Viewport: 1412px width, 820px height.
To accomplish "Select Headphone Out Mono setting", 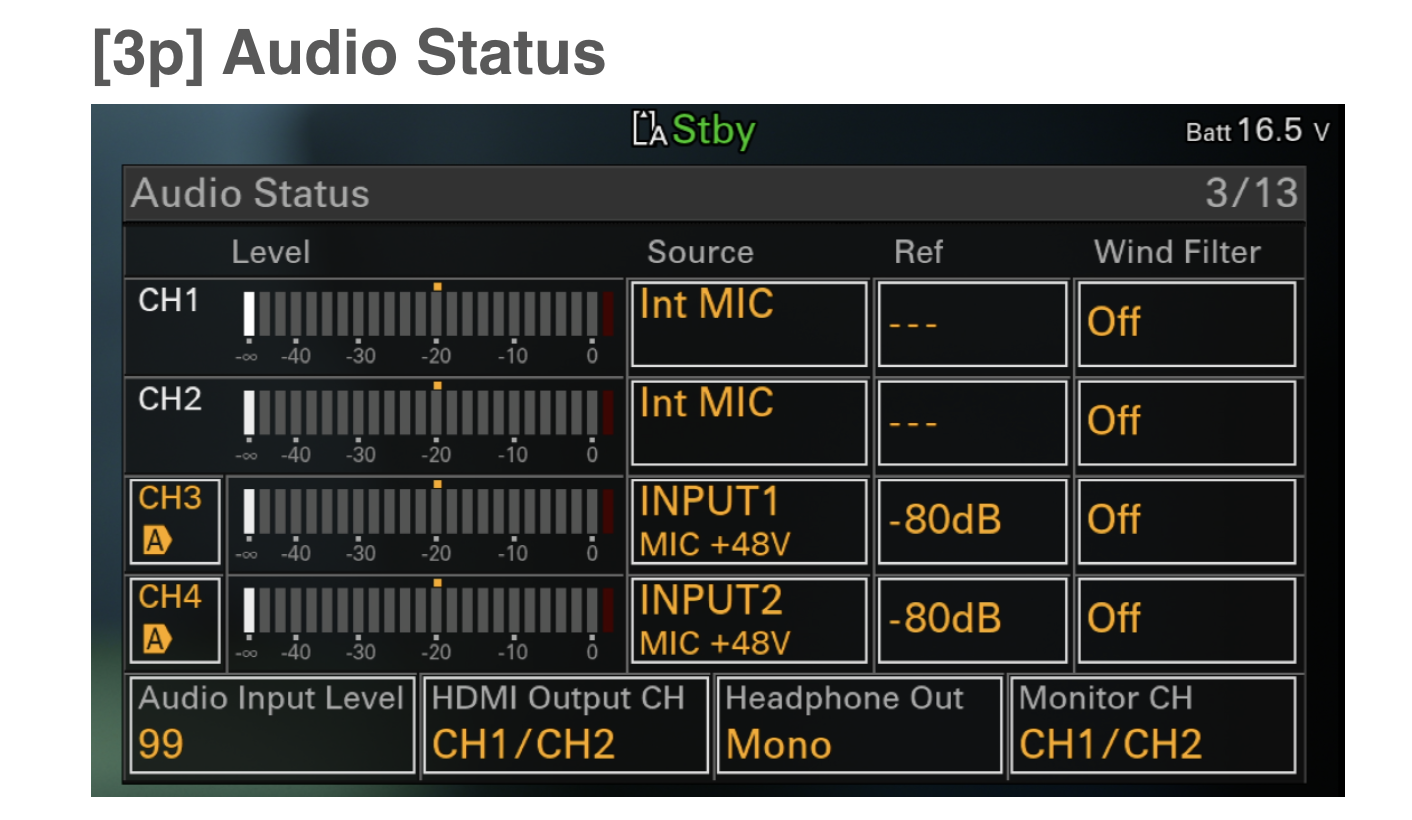I will pyautogui.click(x=859, y=725).
